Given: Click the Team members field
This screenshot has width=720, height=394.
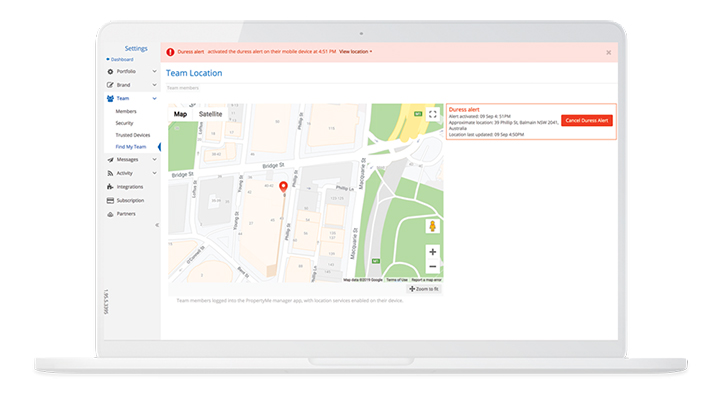Looking at the screenshot, I should (x=183, y=88).
